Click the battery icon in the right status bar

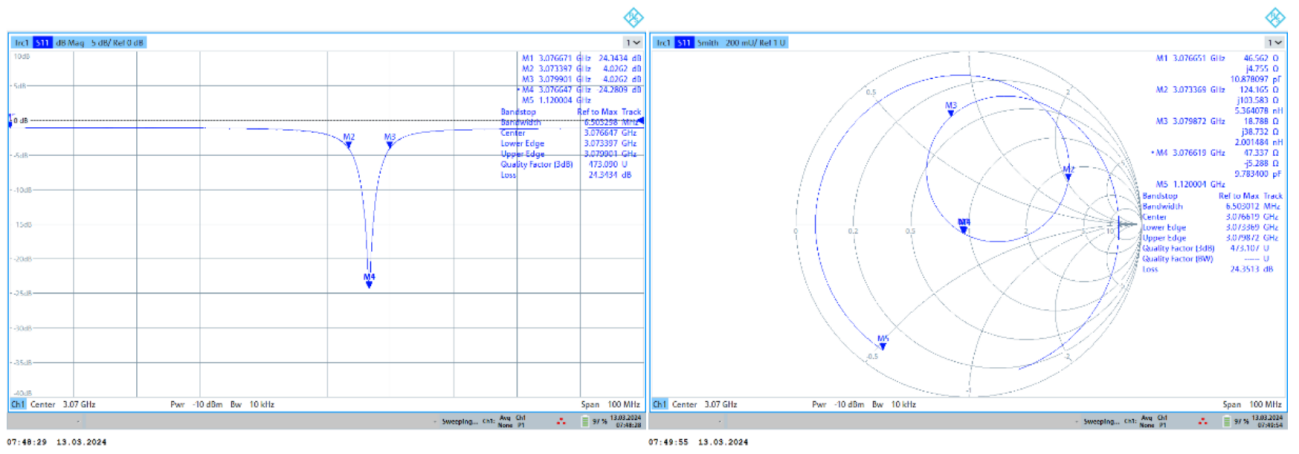[1227, 423]
